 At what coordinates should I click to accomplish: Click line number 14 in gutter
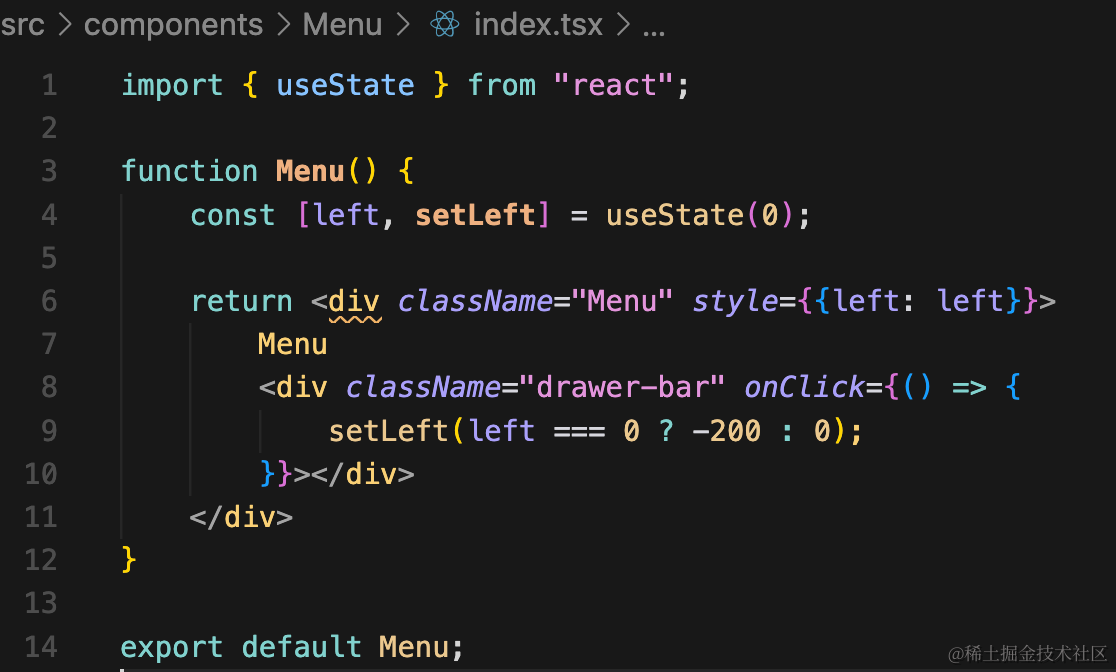pyautogui.click(x=41, y=646)
